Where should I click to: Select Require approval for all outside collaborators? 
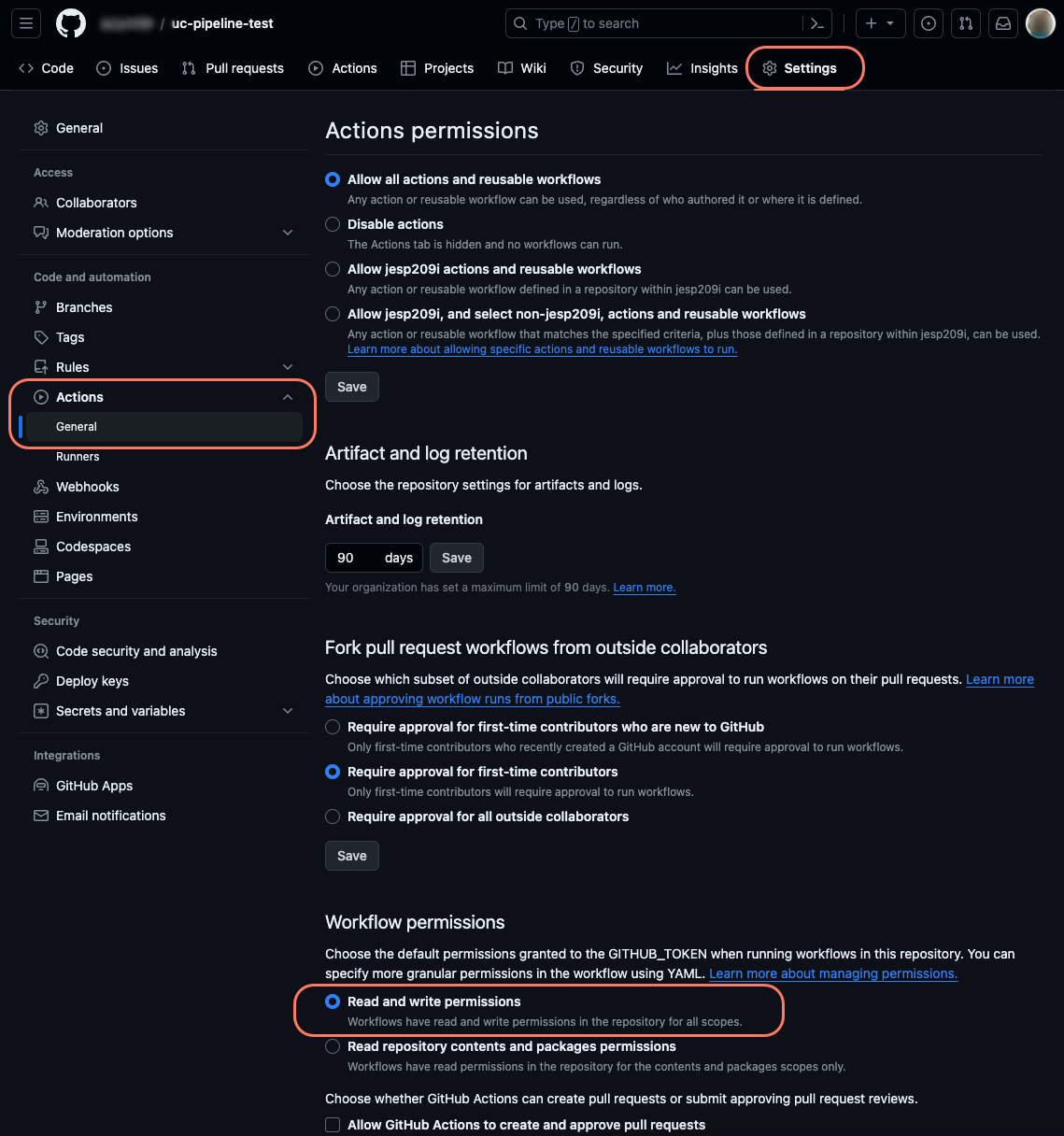(x=333, y=816)
